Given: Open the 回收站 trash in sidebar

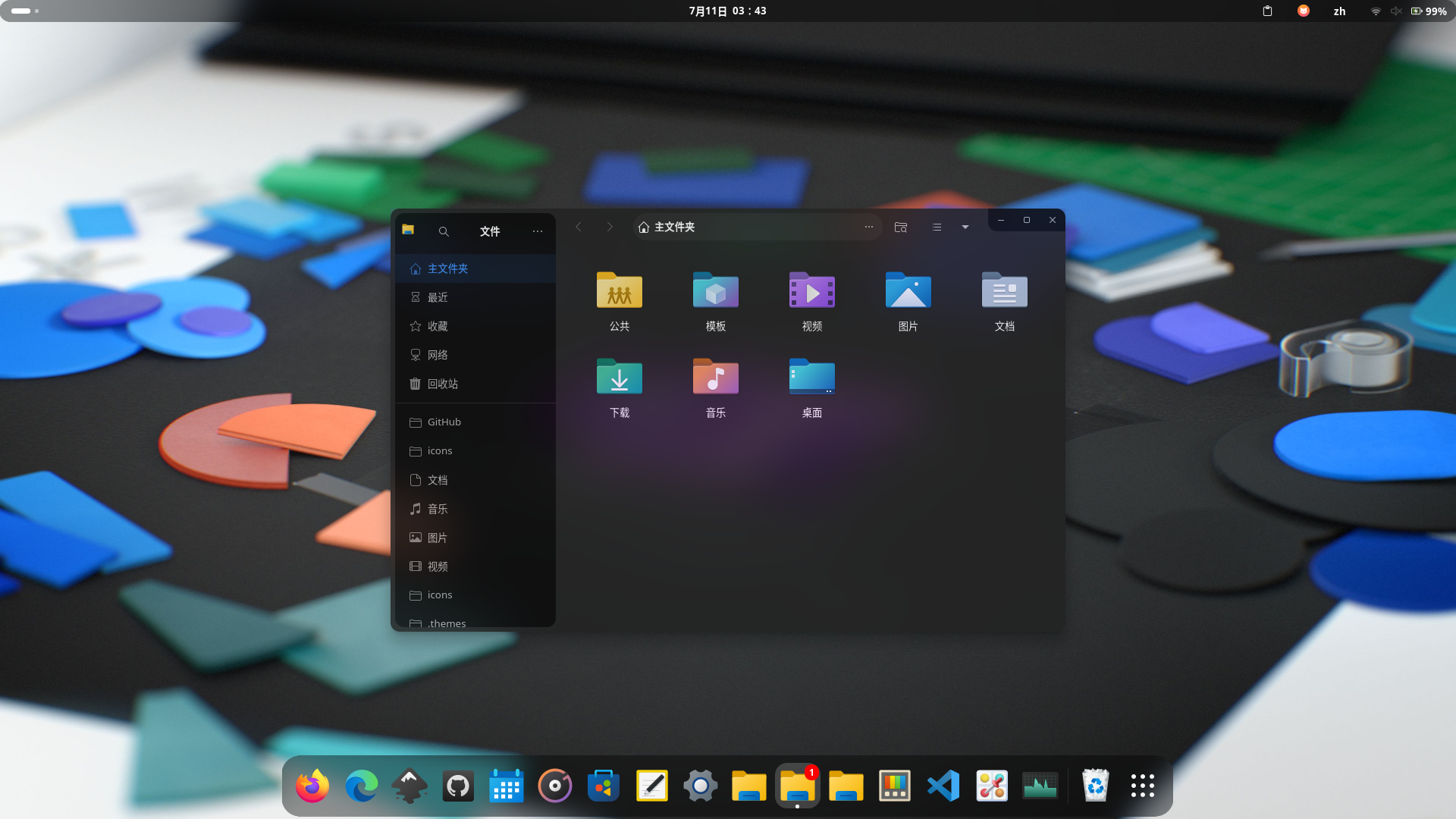Looking at the screenshot, I should [443, 384].
